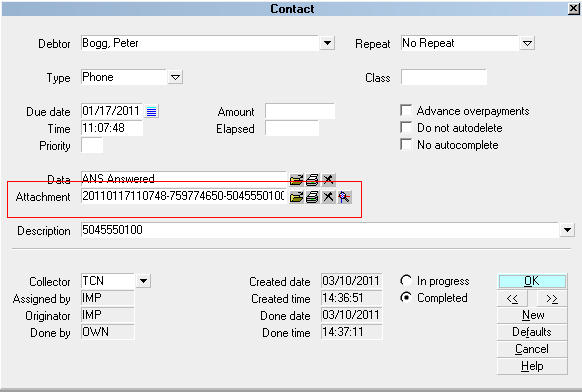Expand Collector dropdown arrow
Image resolution: width=582 pixels, height=392 pixels.
pyautogui.click(x=143, y=281)
